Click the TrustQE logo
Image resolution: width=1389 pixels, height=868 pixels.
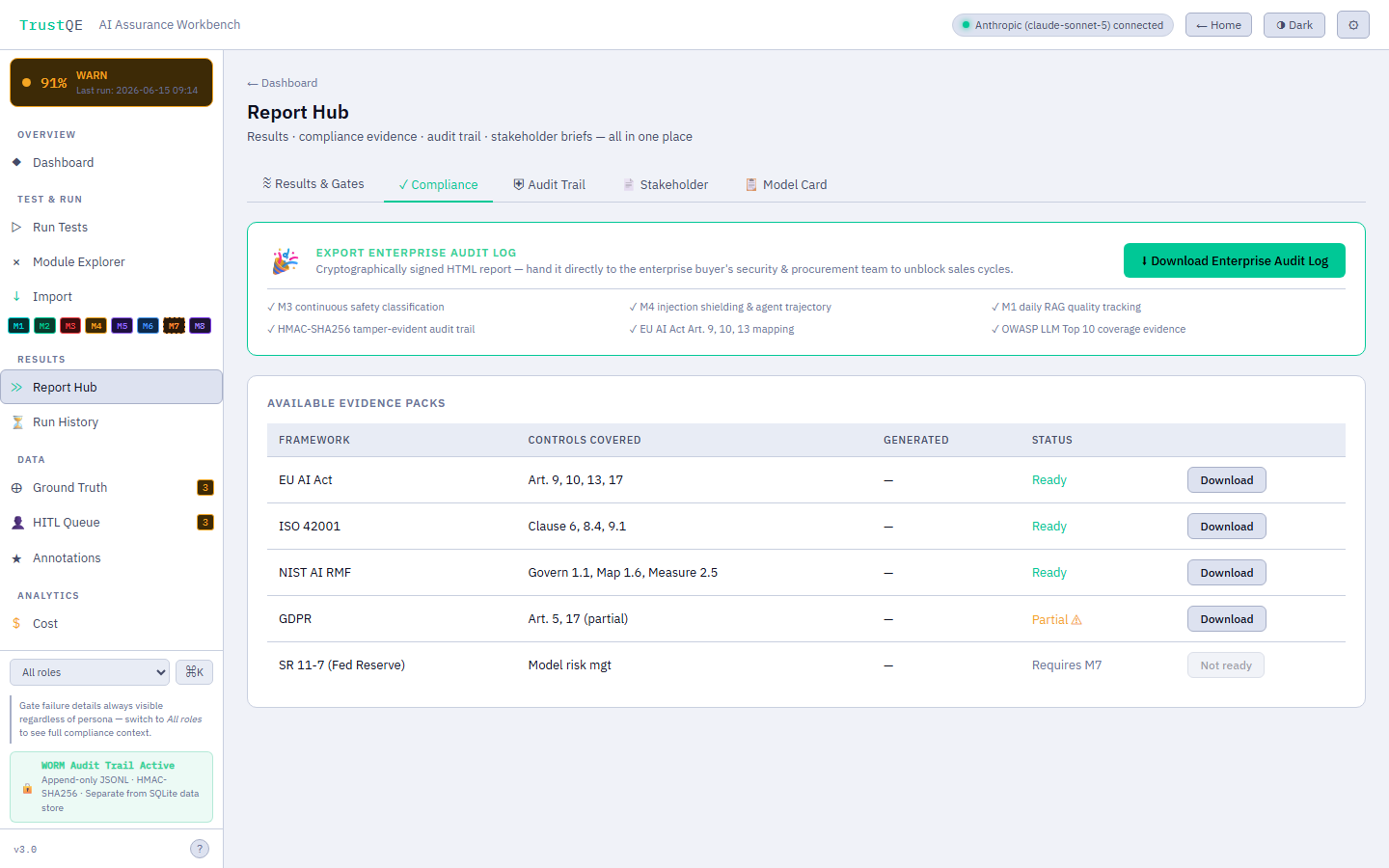pyautogui.click(x=51, y=25)
